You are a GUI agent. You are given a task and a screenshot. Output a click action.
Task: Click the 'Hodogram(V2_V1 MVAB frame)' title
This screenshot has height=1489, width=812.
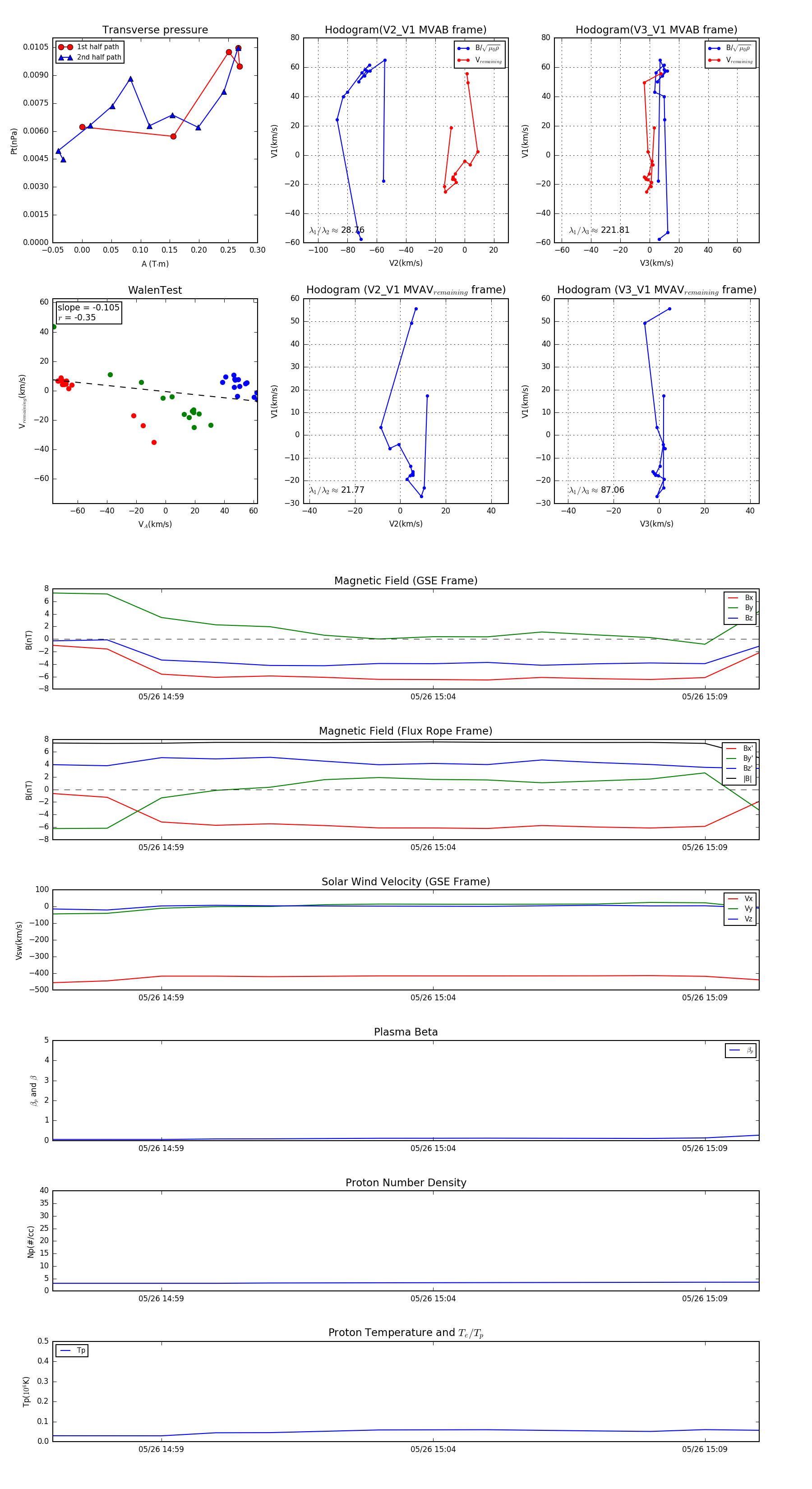[405, 30]
